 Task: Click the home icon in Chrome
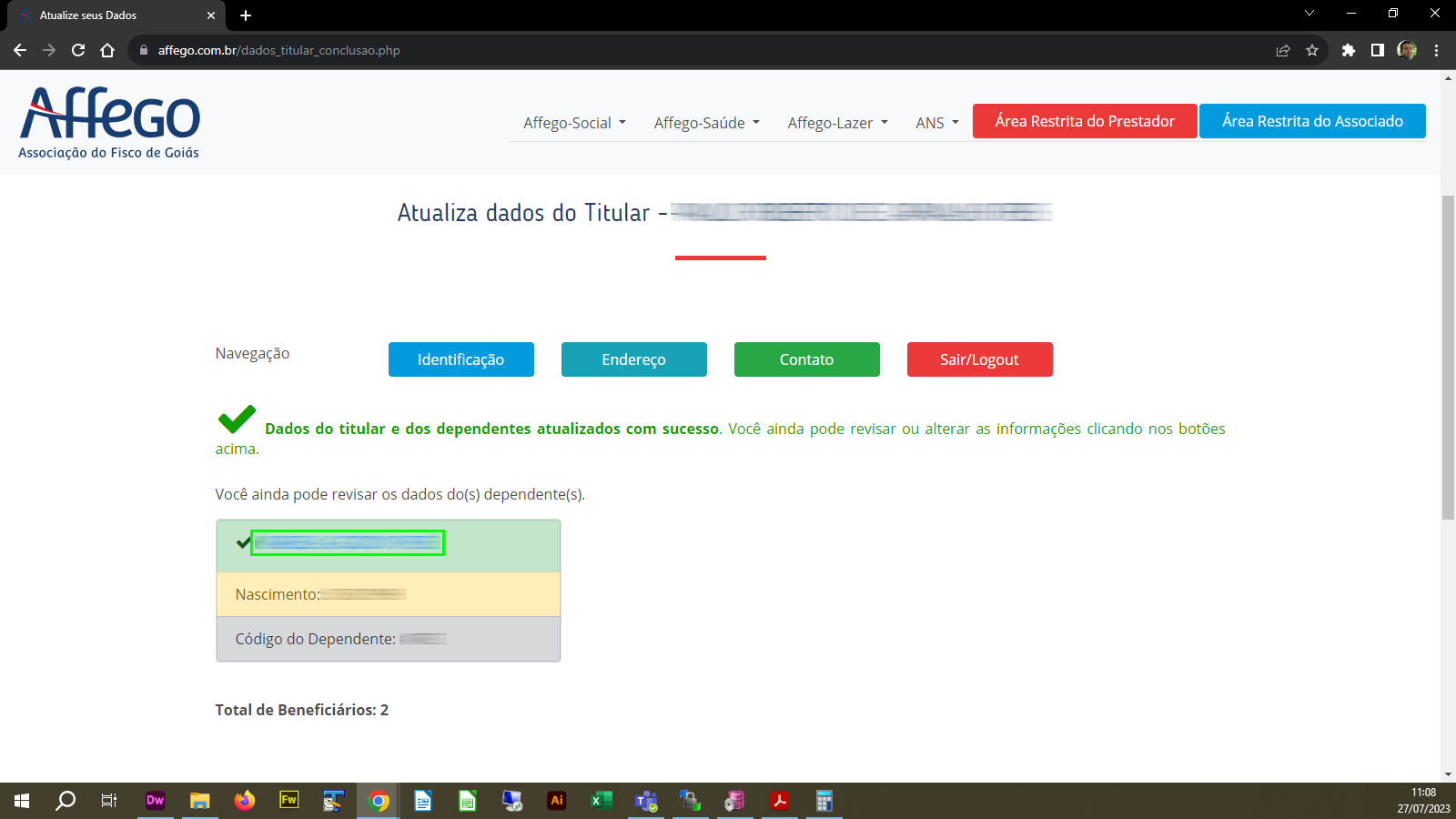pyautogui.click(x=109, y=51)
